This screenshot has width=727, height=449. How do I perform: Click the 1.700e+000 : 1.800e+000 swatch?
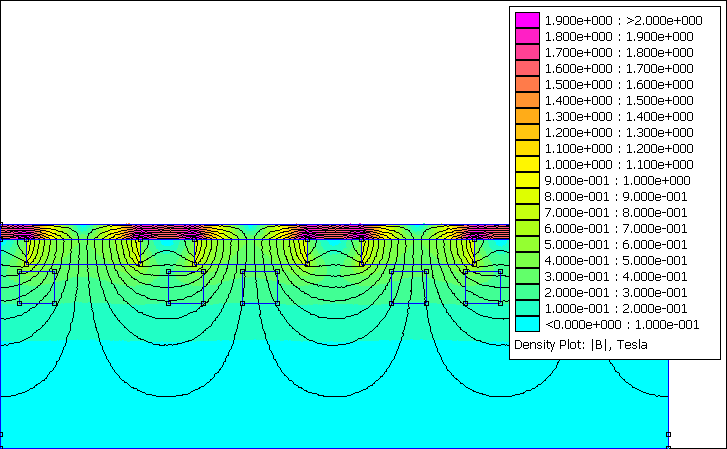[x=527, y=52]
